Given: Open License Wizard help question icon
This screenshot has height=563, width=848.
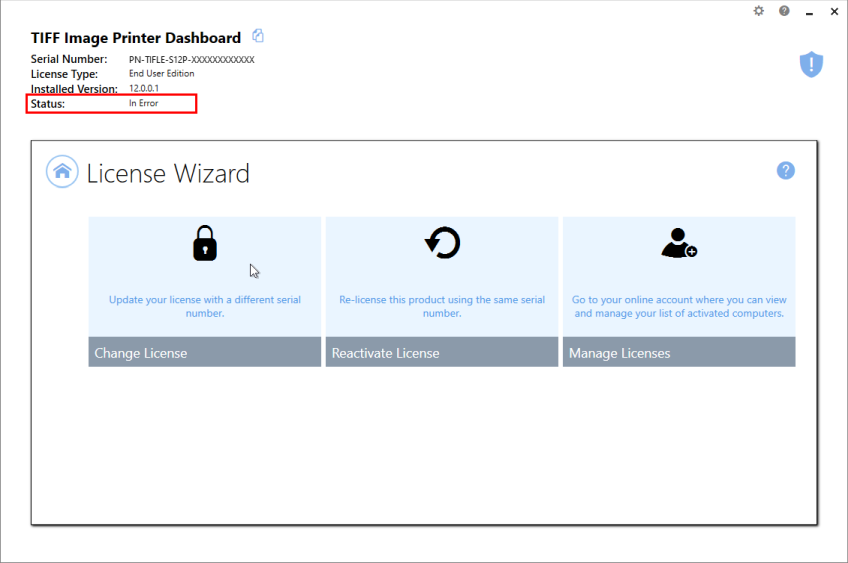Looking at the screenshot, I should (786, 170).
